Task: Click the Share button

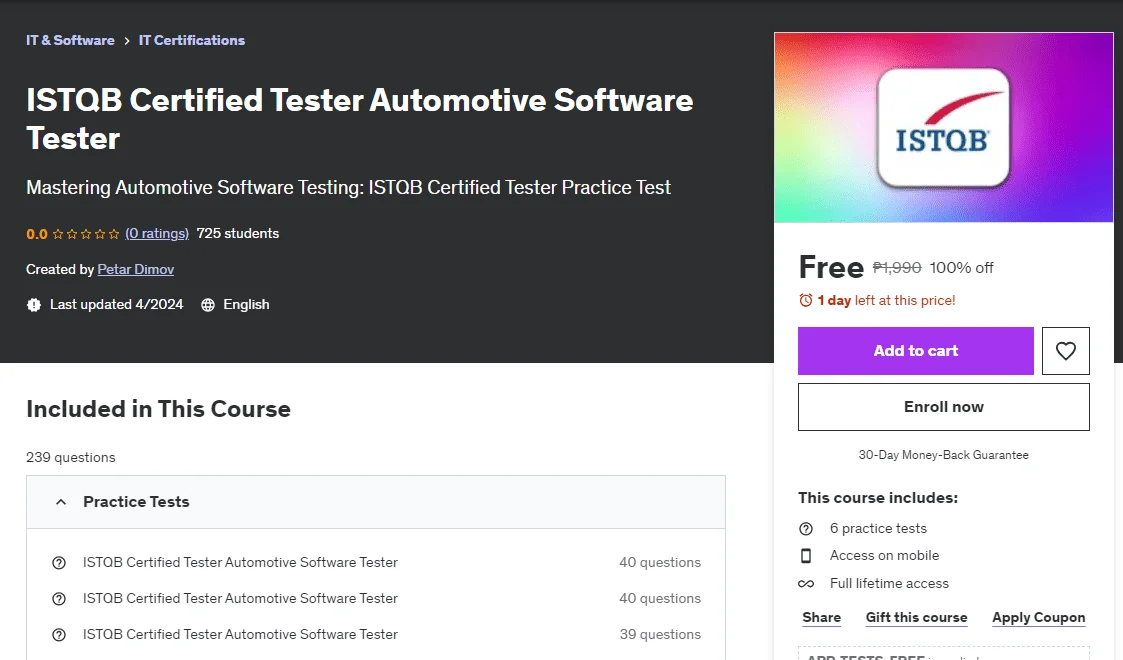Action: click(821, 617)
